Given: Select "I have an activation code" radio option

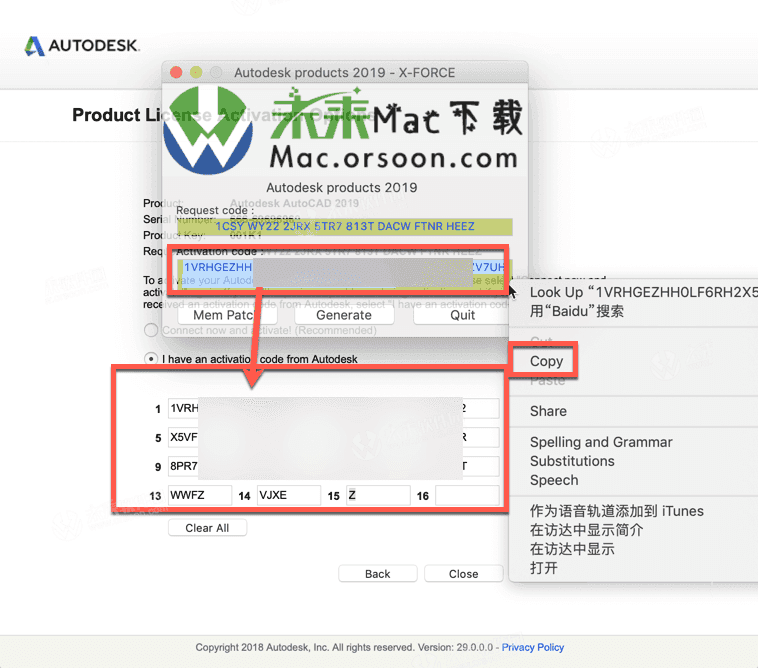Looking at the screenshot, I should [x=151, y=358].
